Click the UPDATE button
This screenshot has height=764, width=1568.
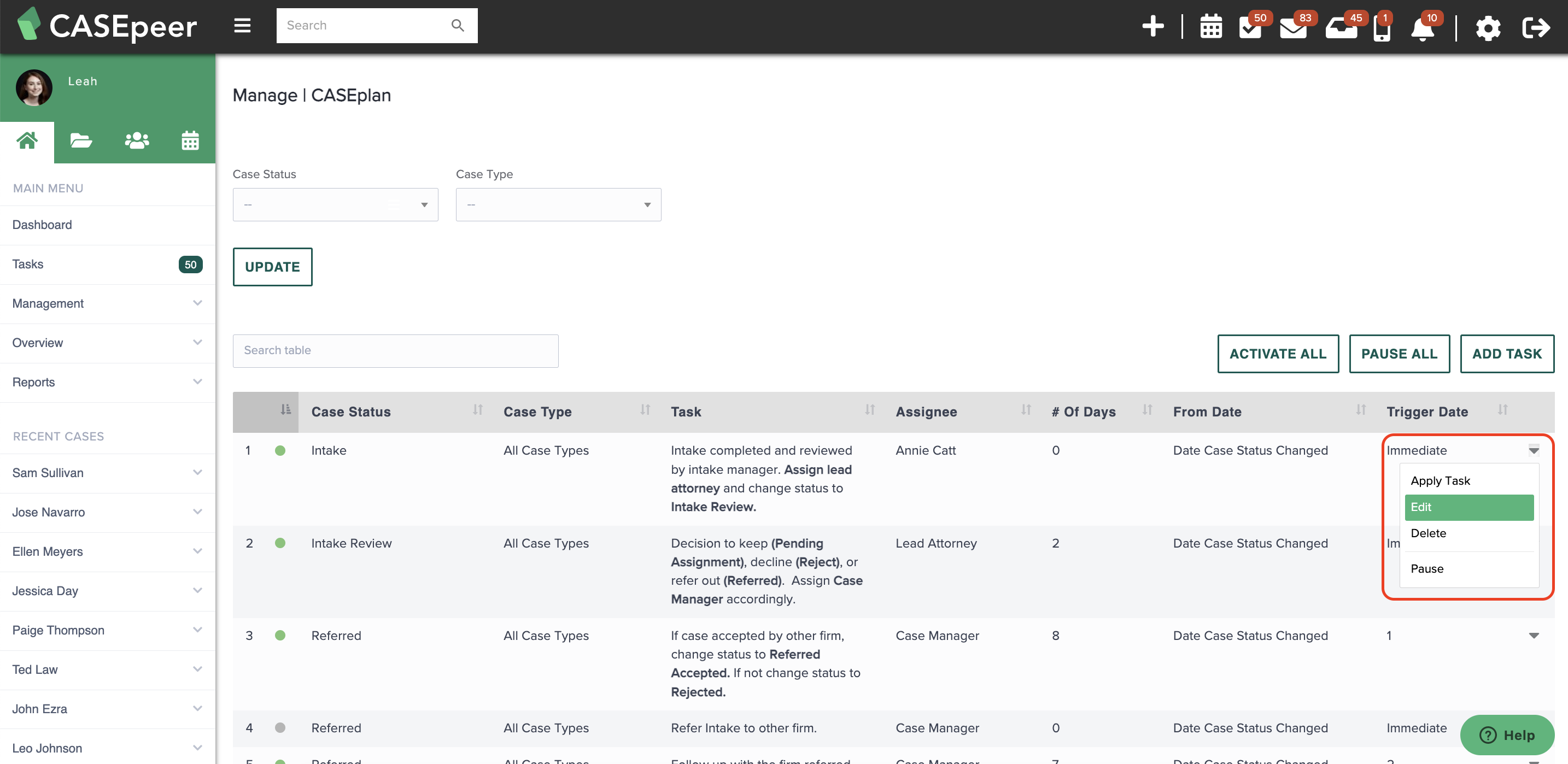(x=272, y=267)
